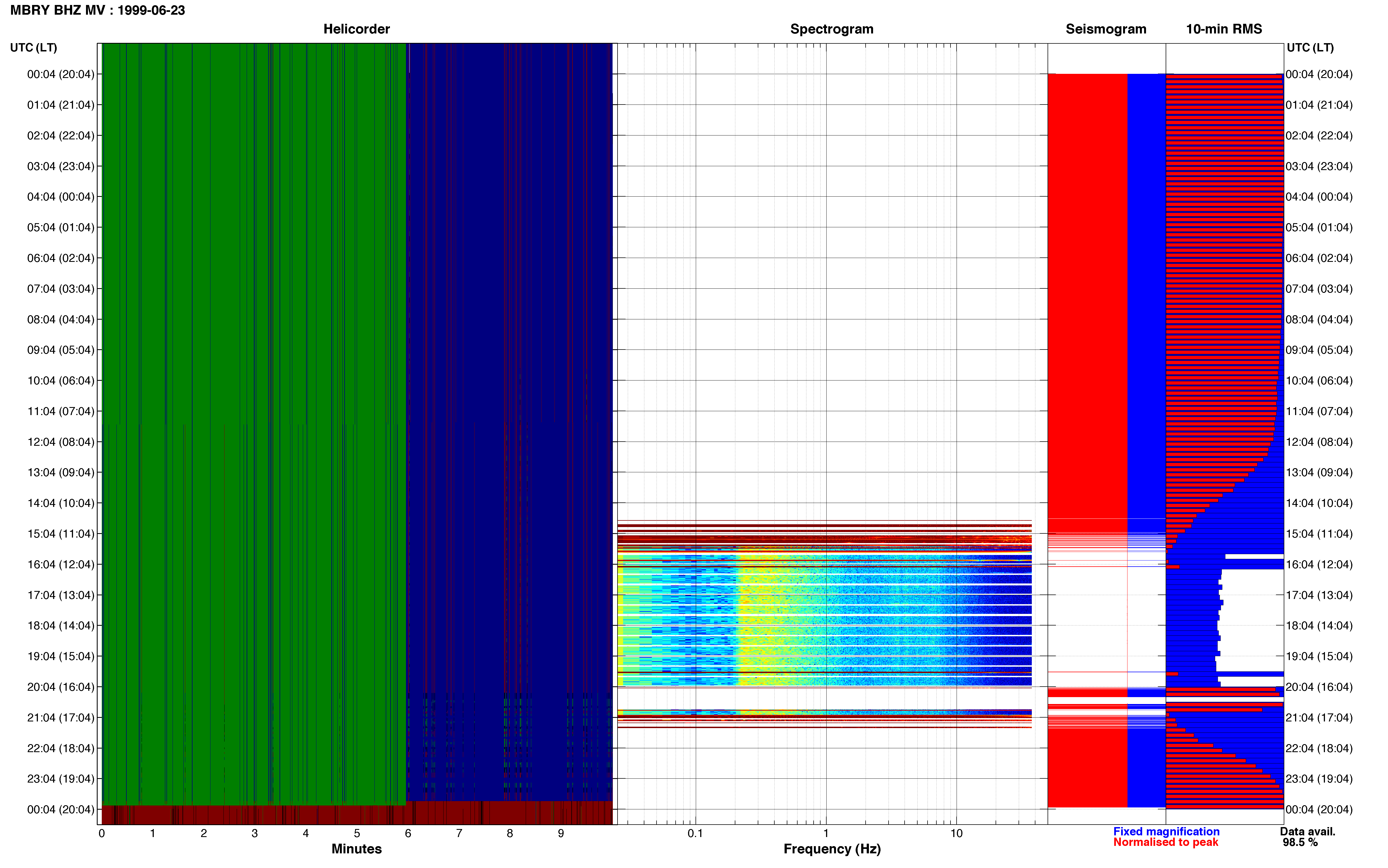1388x868 pixels.
Task: Click the left '06:04 (02:04)' time label
Action: (61, 258)
